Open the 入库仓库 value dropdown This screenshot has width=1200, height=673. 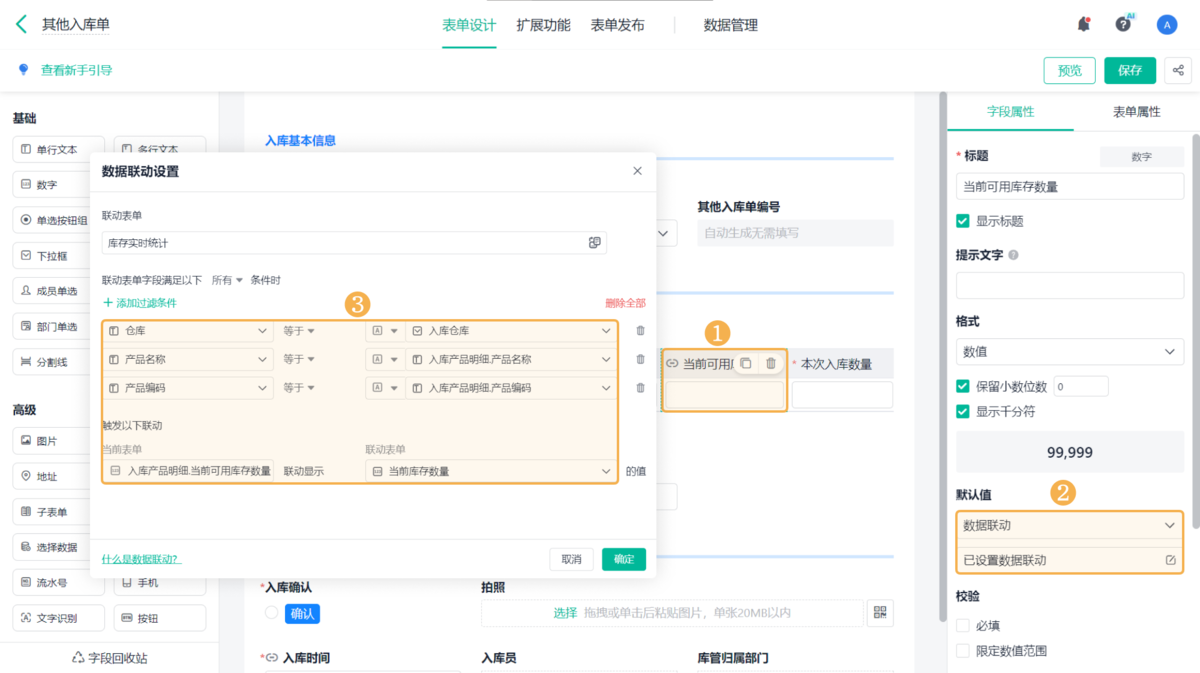click(x=511, y=331)
